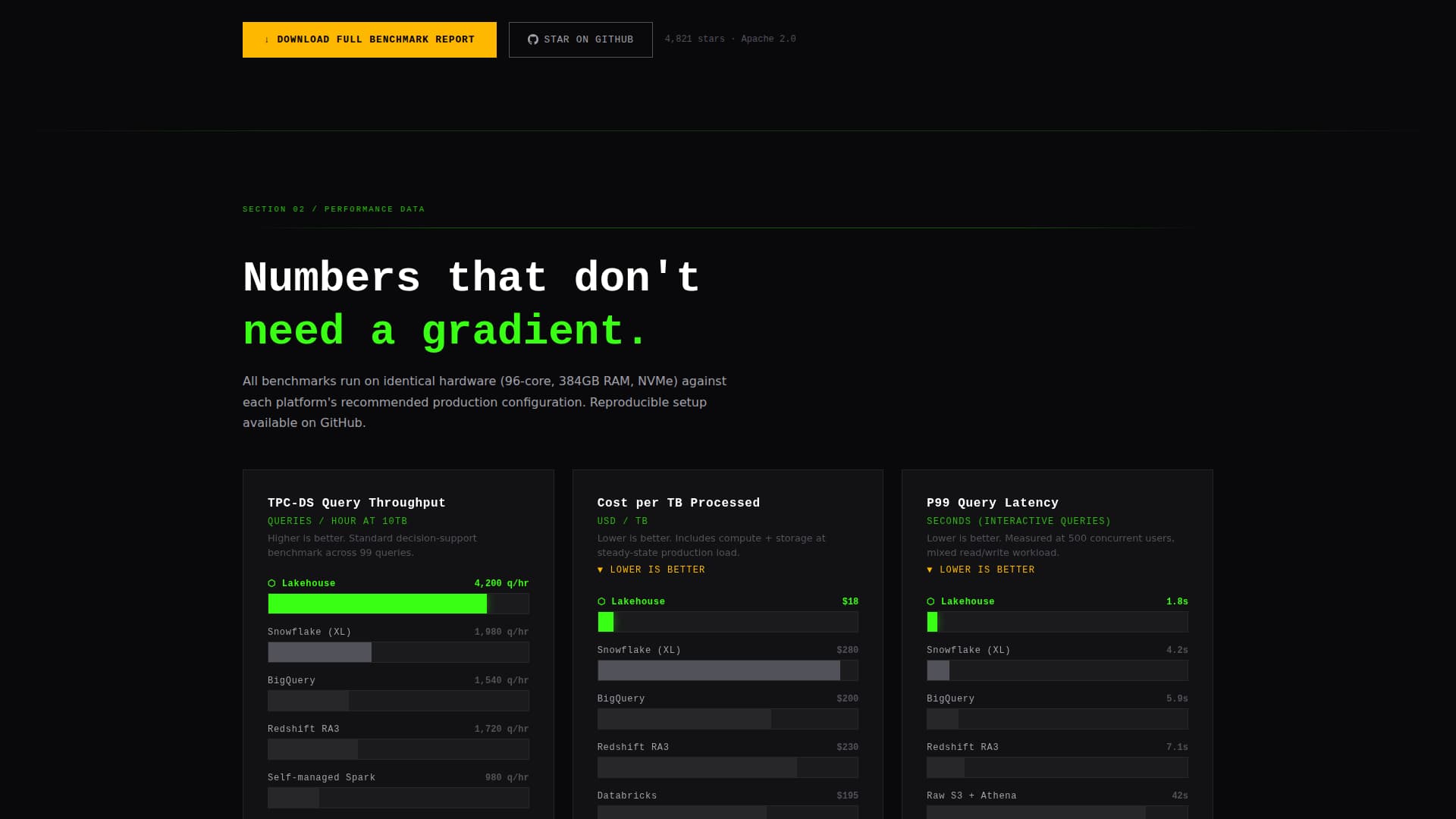Click the Self-managed Spark 980 q/hr bar
The width and height of the screenshot is (1456, 819).
pyautogui.click(x=293, y=798)
